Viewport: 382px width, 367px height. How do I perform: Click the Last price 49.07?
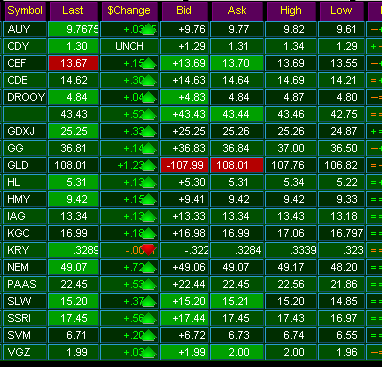click(74, 267)
